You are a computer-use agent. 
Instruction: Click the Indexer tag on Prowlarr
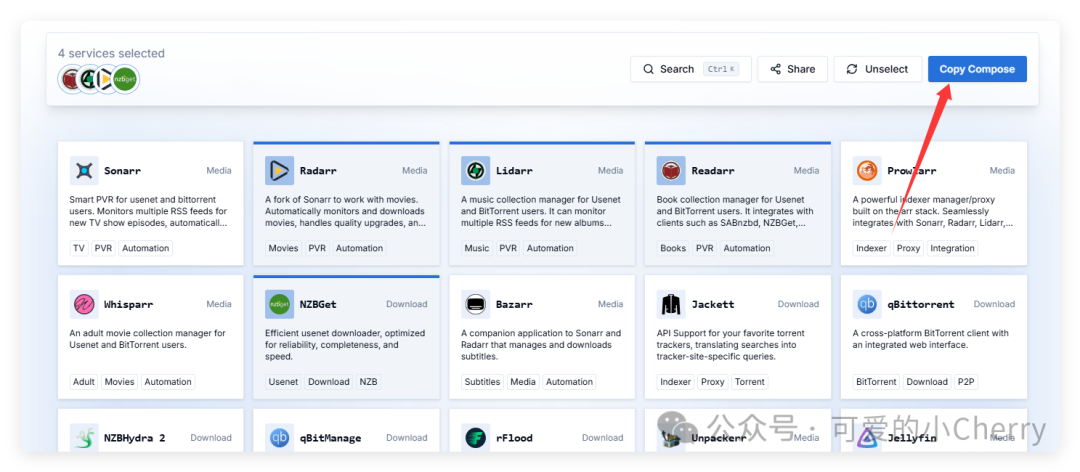pyautogui.click(x=871, y=248)
